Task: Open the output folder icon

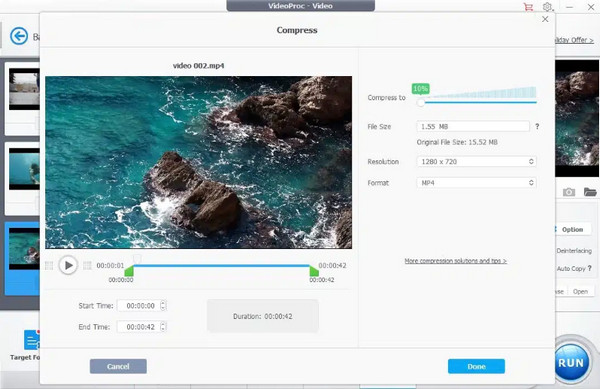Action: pyautogui.click(x=590, y=192)
